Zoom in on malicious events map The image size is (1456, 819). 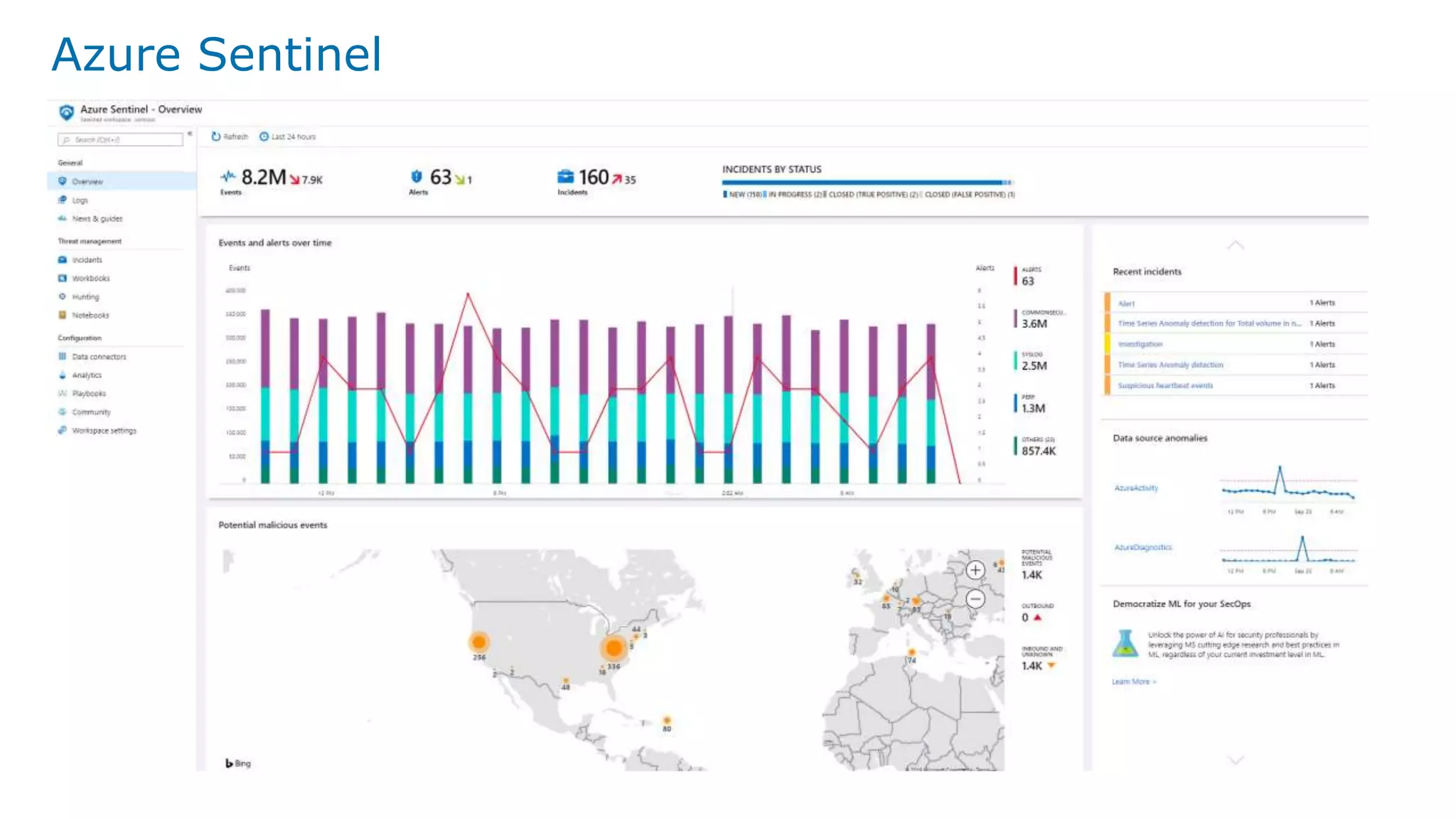tap(975, 569)
